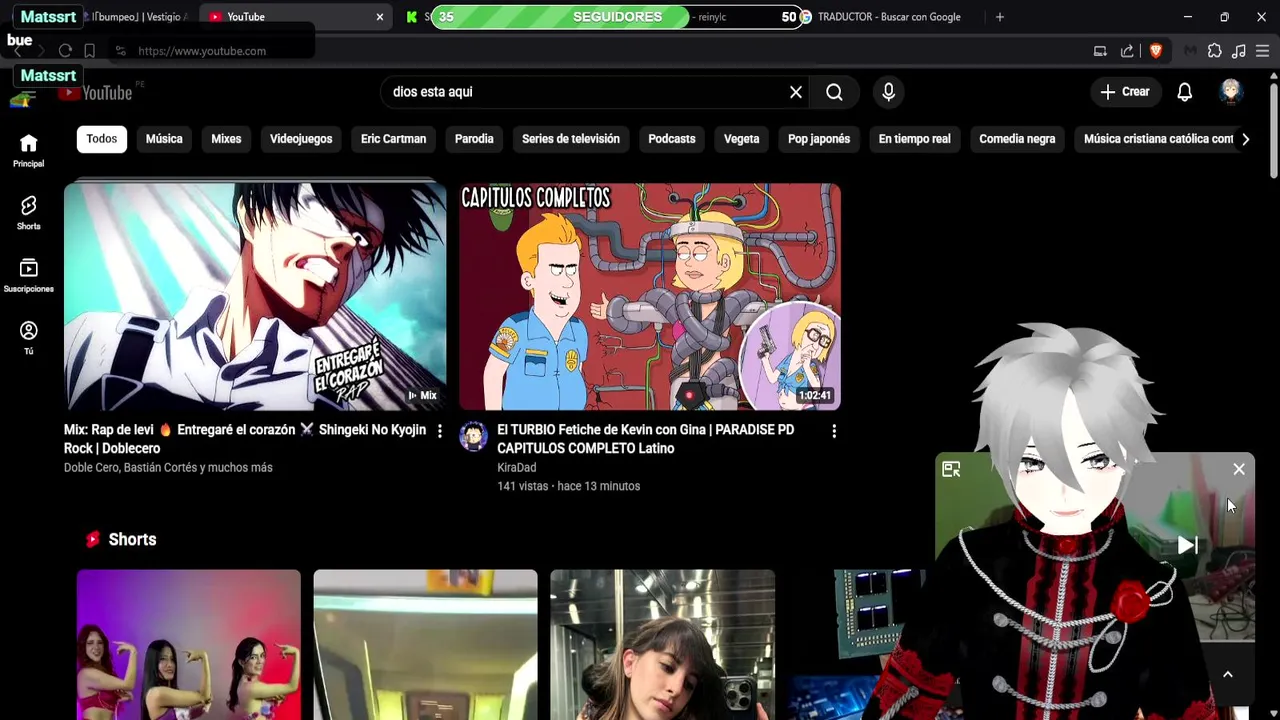Open the music note playlist icon in toolbar

(x=1238, y=51)
